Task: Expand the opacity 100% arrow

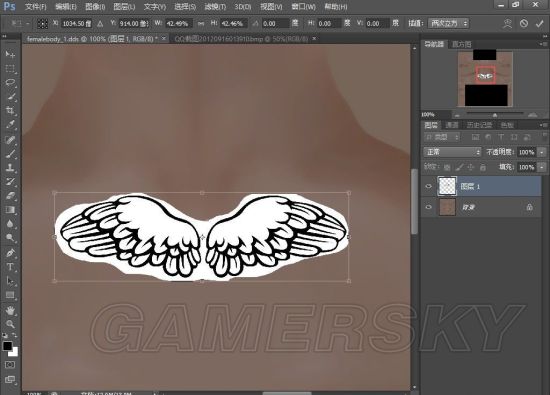Action: tap(542, 152)
